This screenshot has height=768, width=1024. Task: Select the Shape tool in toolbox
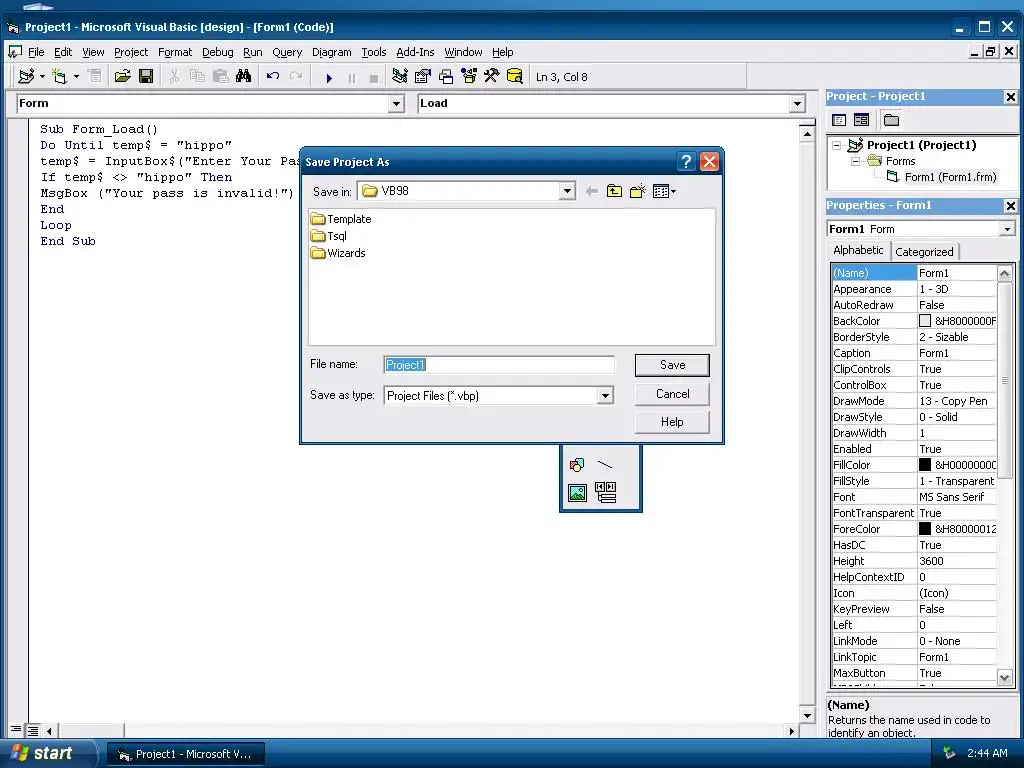click(x=577, y=465)
